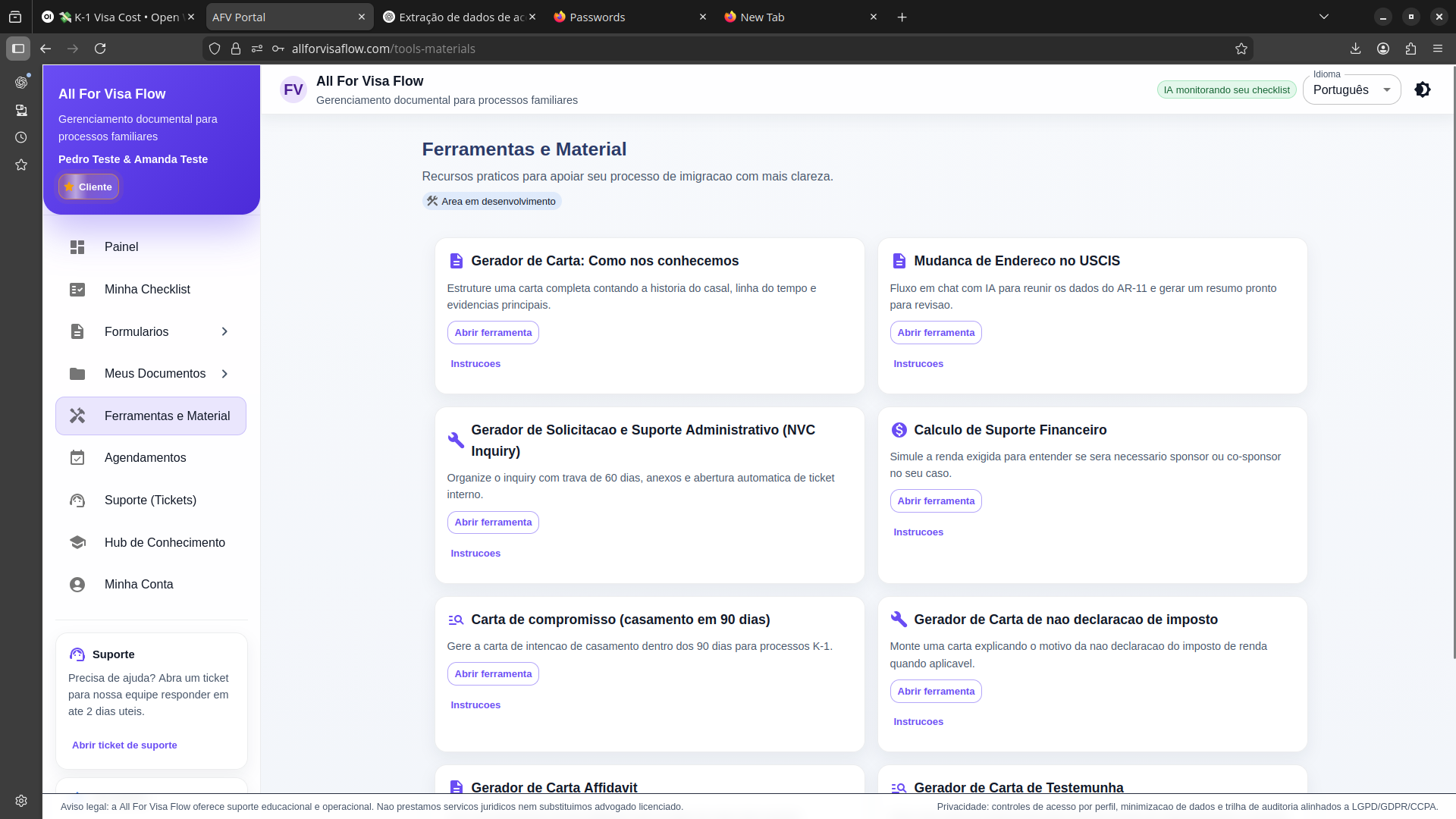Expand the Formularios section
This screenshot has width=1456, height=819.
[224, 331]
